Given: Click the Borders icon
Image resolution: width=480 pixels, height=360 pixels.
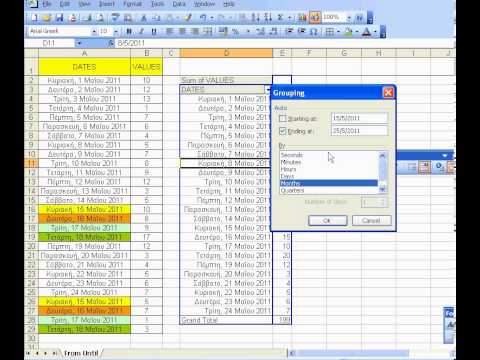Looking at the screenshot, I should click(x=329, y=32).
